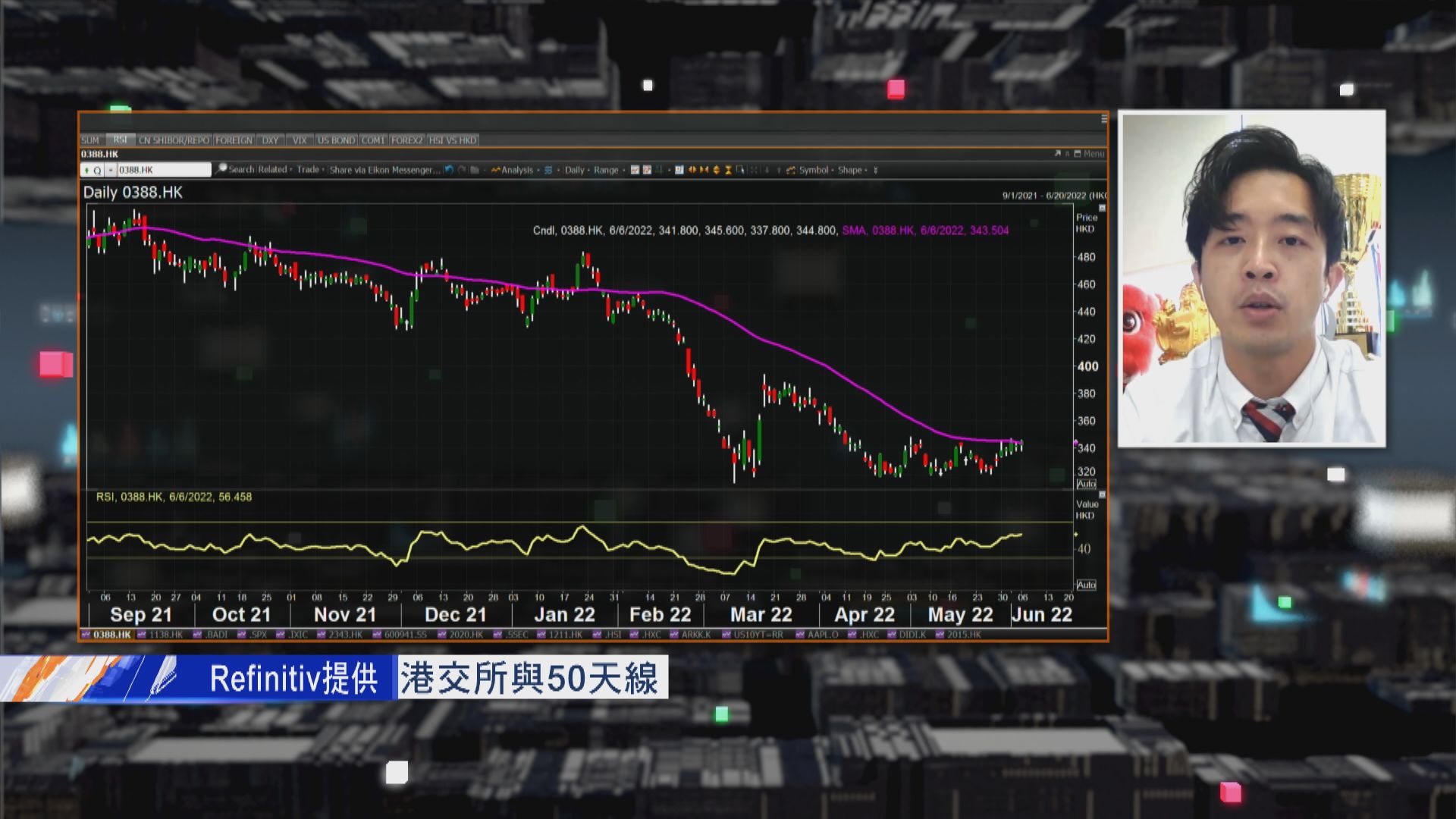
Task: Click the Search magnifier icon in the toolbar
Action: [x=222, y=170]
